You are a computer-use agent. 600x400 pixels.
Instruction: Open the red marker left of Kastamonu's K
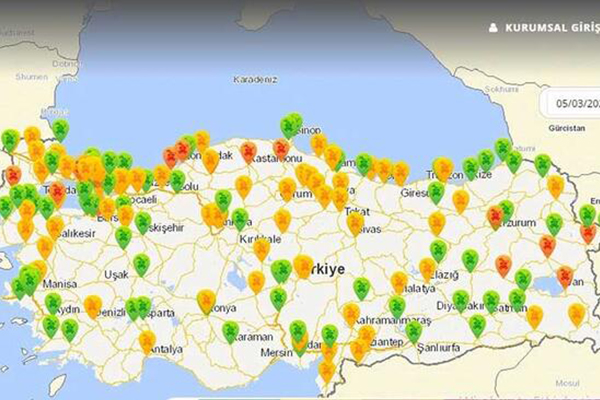(248, 152)
